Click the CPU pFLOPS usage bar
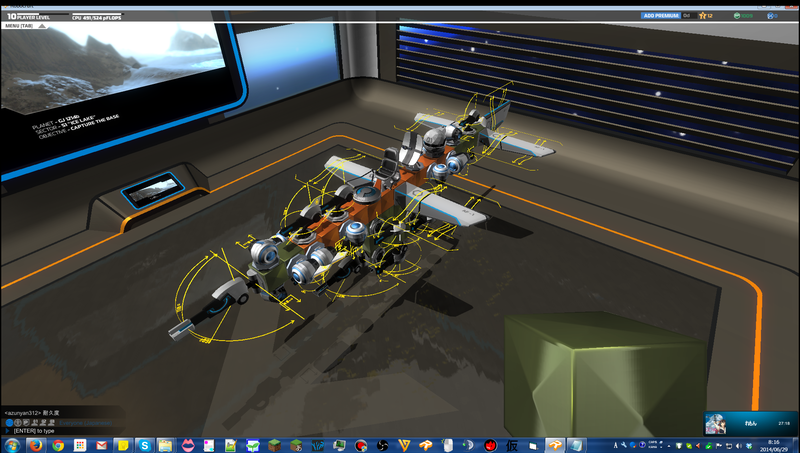This screenshot has height=453, width=800. pos(97,14)
